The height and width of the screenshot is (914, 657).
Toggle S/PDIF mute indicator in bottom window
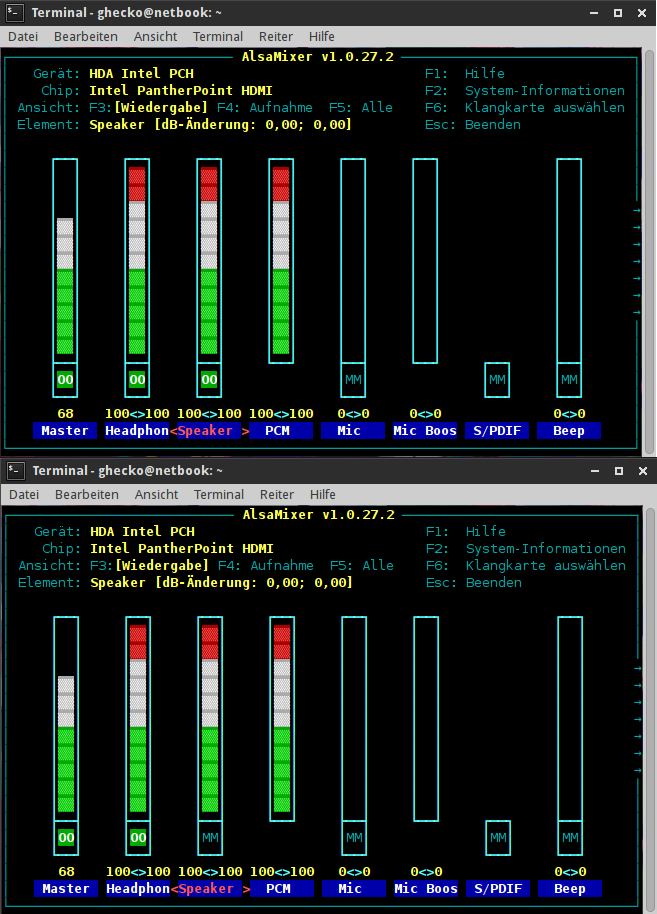point(498,838)
